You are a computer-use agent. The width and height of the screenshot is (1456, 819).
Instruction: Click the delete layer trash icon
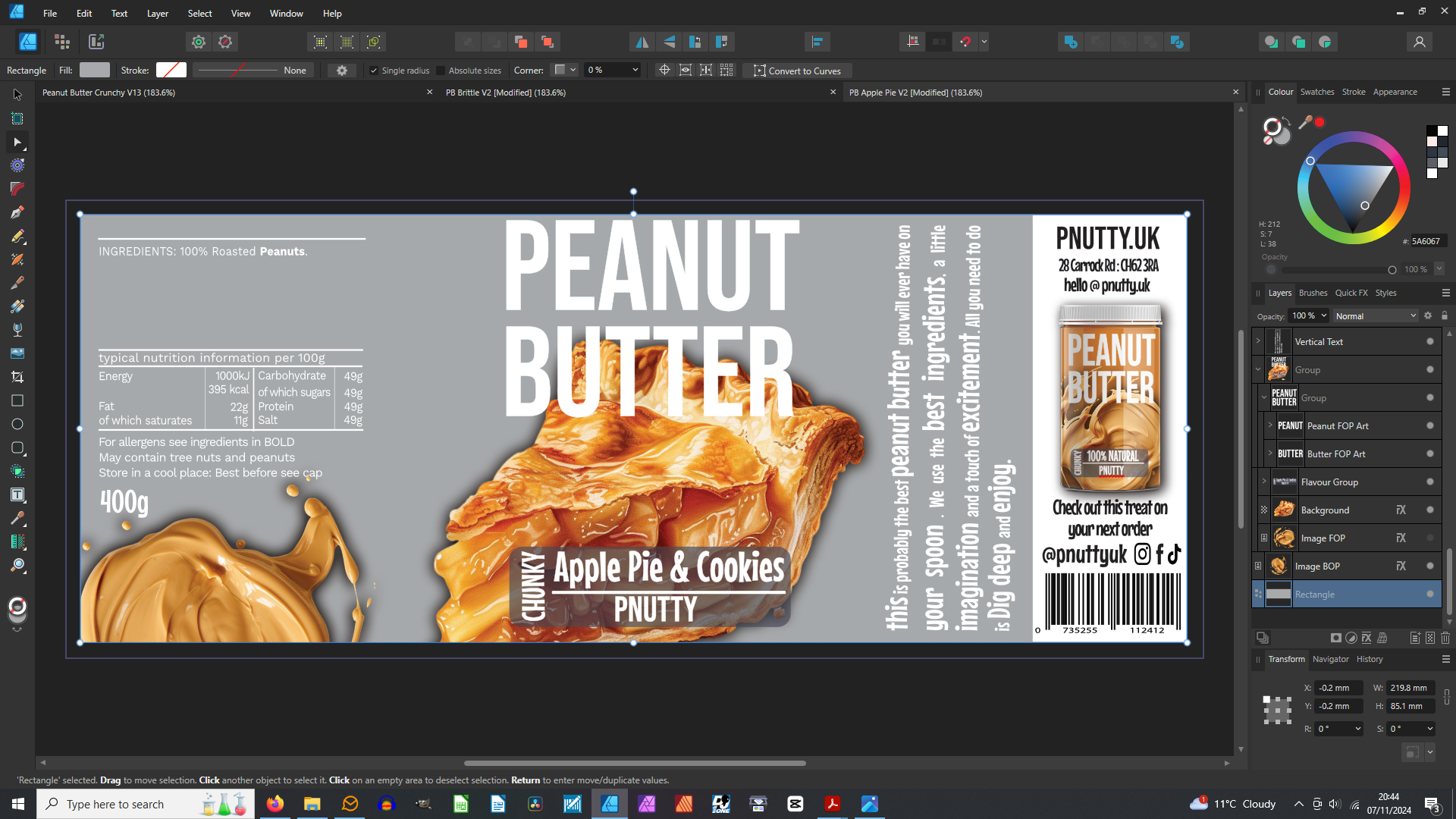point(1445,638)
